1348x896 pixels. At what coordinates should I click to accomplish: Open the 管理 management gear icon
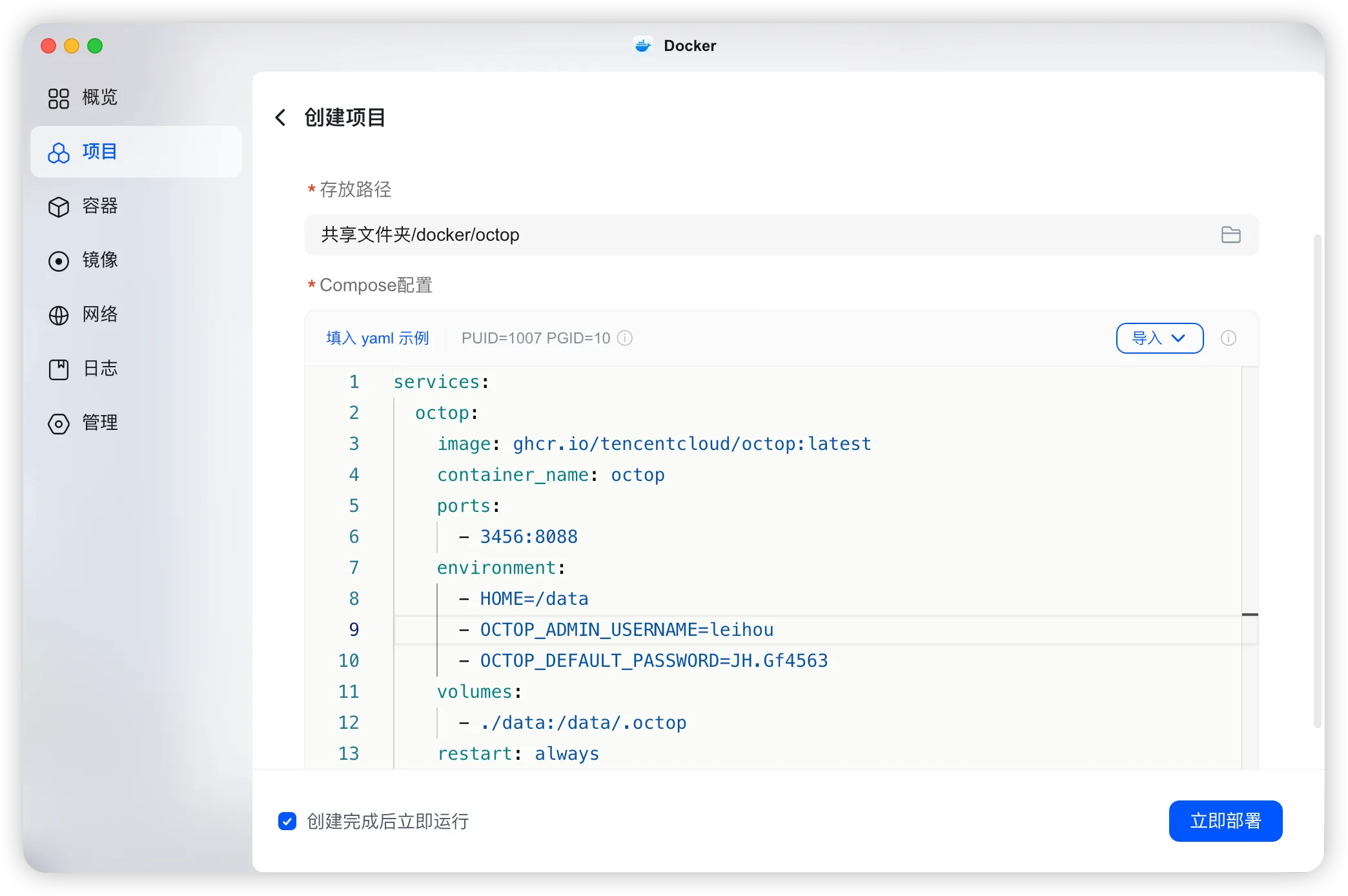coord(58,423)
